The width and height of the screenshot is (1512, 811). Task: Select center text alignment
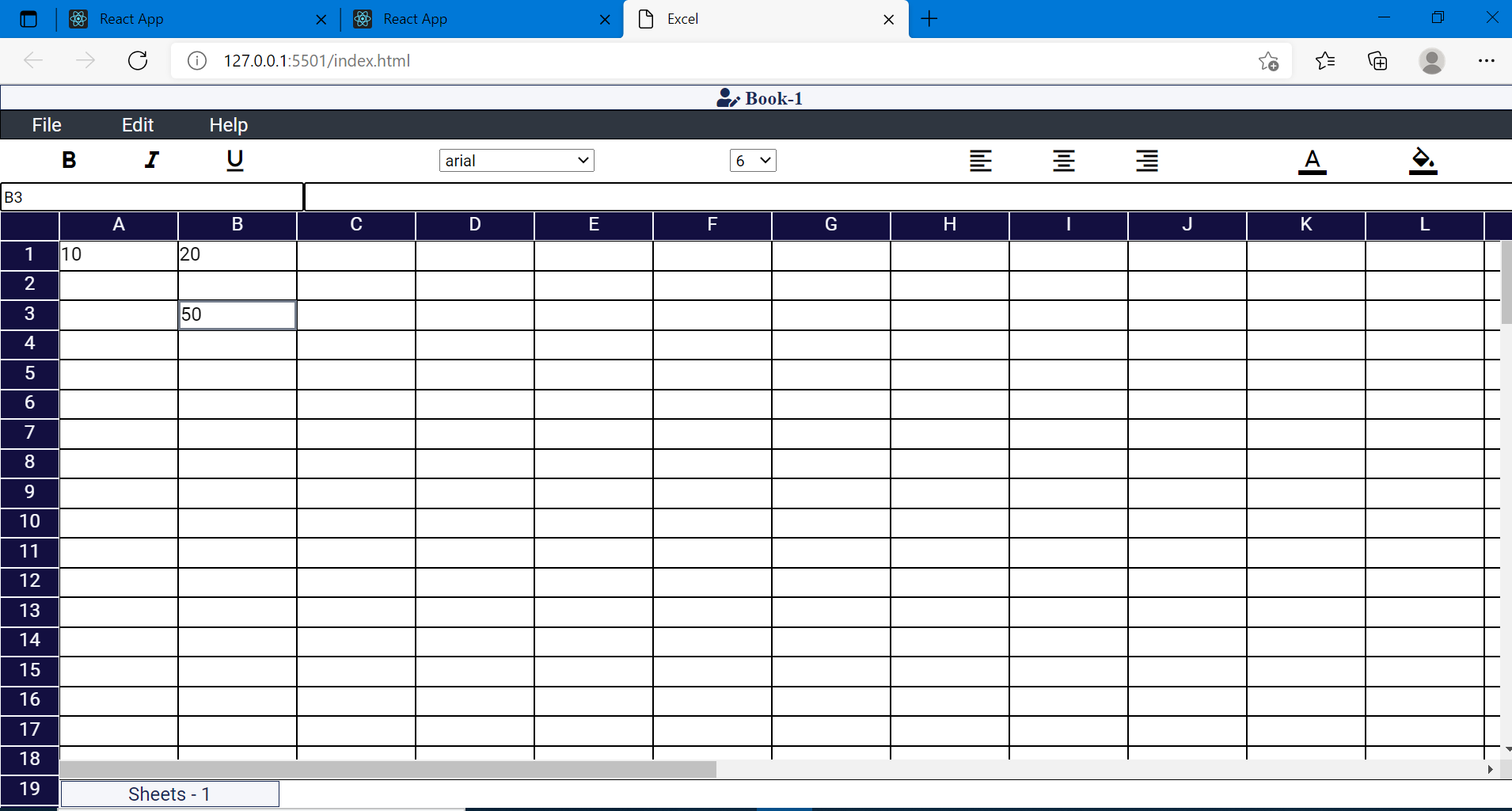(1063, 160)
